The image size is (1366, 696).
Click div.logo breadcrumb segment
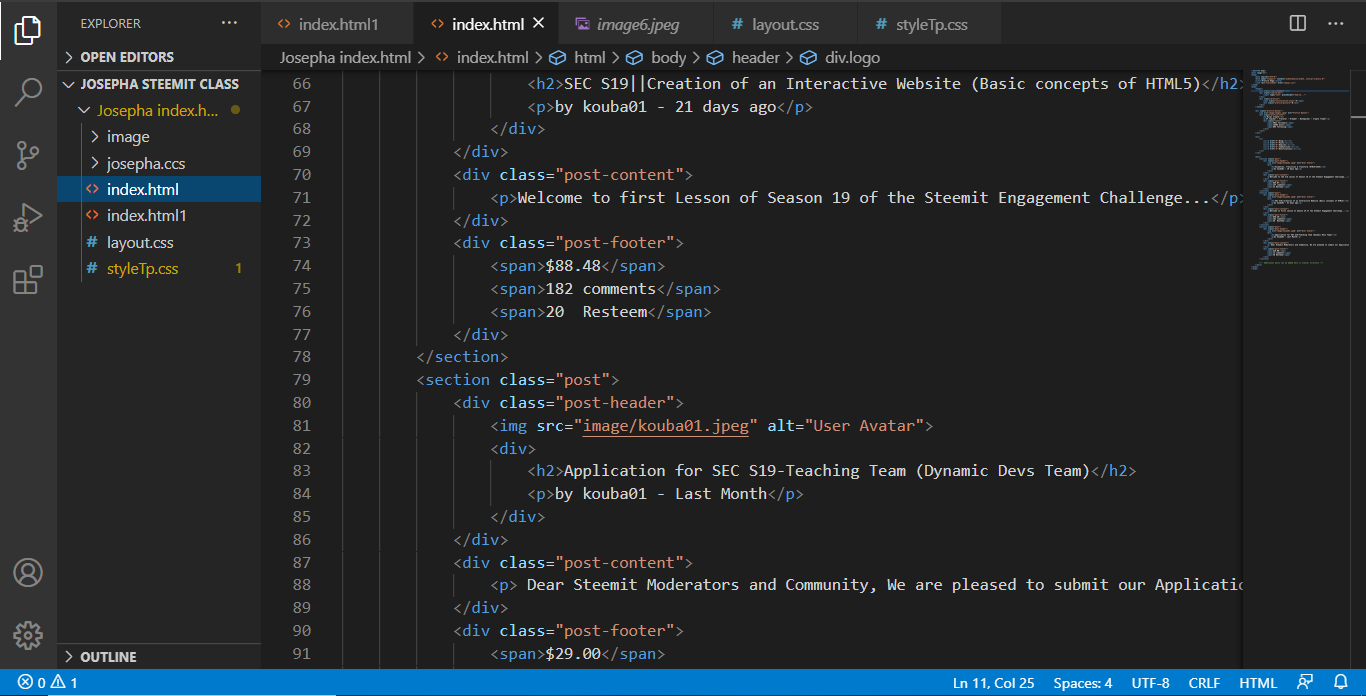point(842,58)
